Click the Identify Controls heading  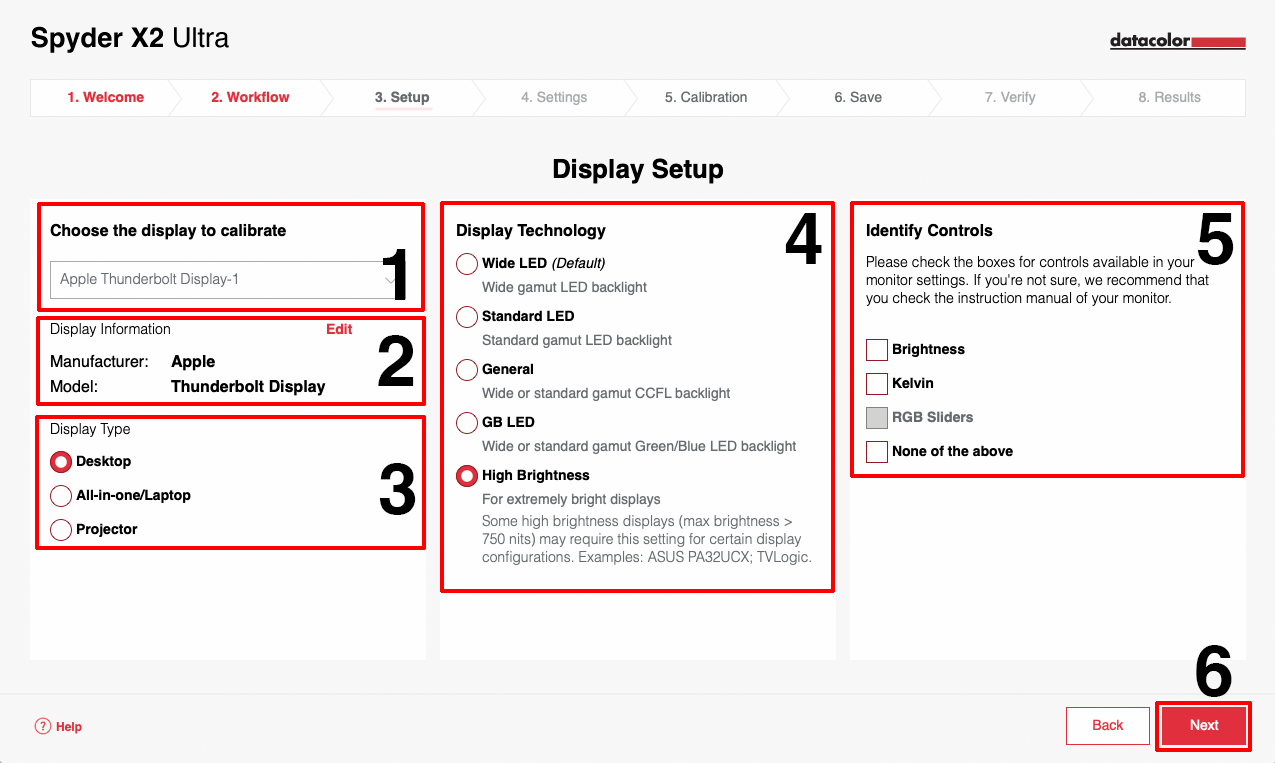[929, 230]
